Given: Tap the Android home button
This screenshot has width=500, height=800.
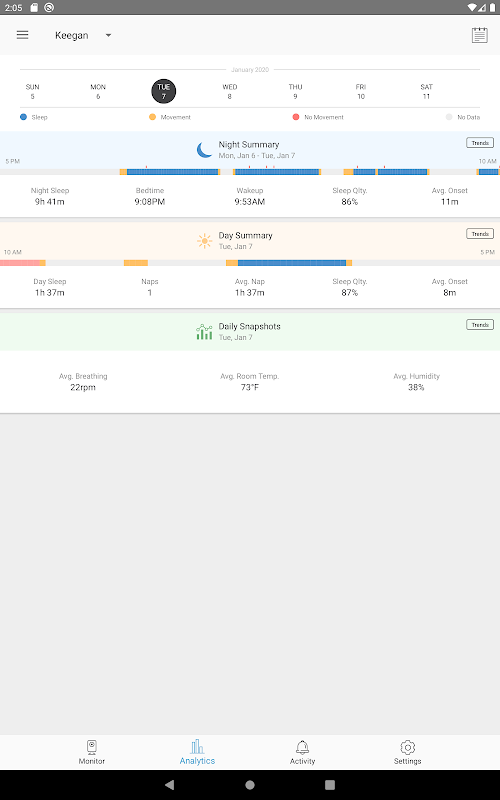Looking at the screenshot, I should [x=250, y=785].
